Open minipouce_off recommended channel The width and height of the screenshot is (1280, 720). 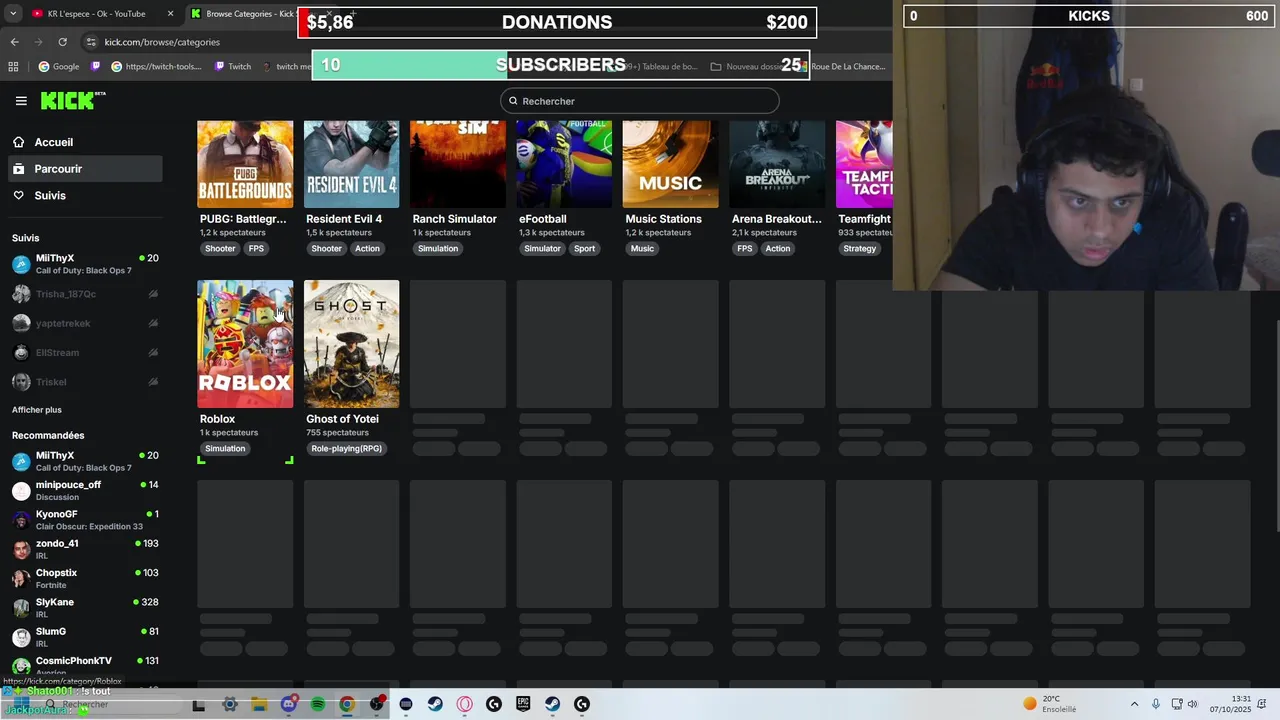point(85,490)
